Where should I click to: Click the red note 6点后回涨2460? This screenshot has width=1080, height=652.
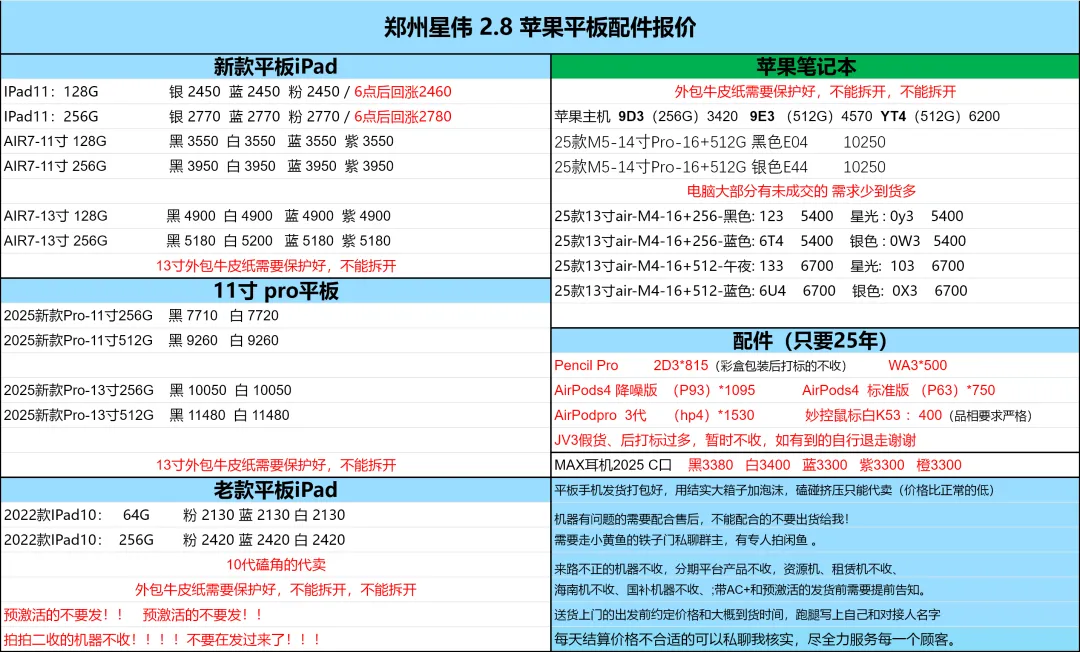[x=403, y=92]
